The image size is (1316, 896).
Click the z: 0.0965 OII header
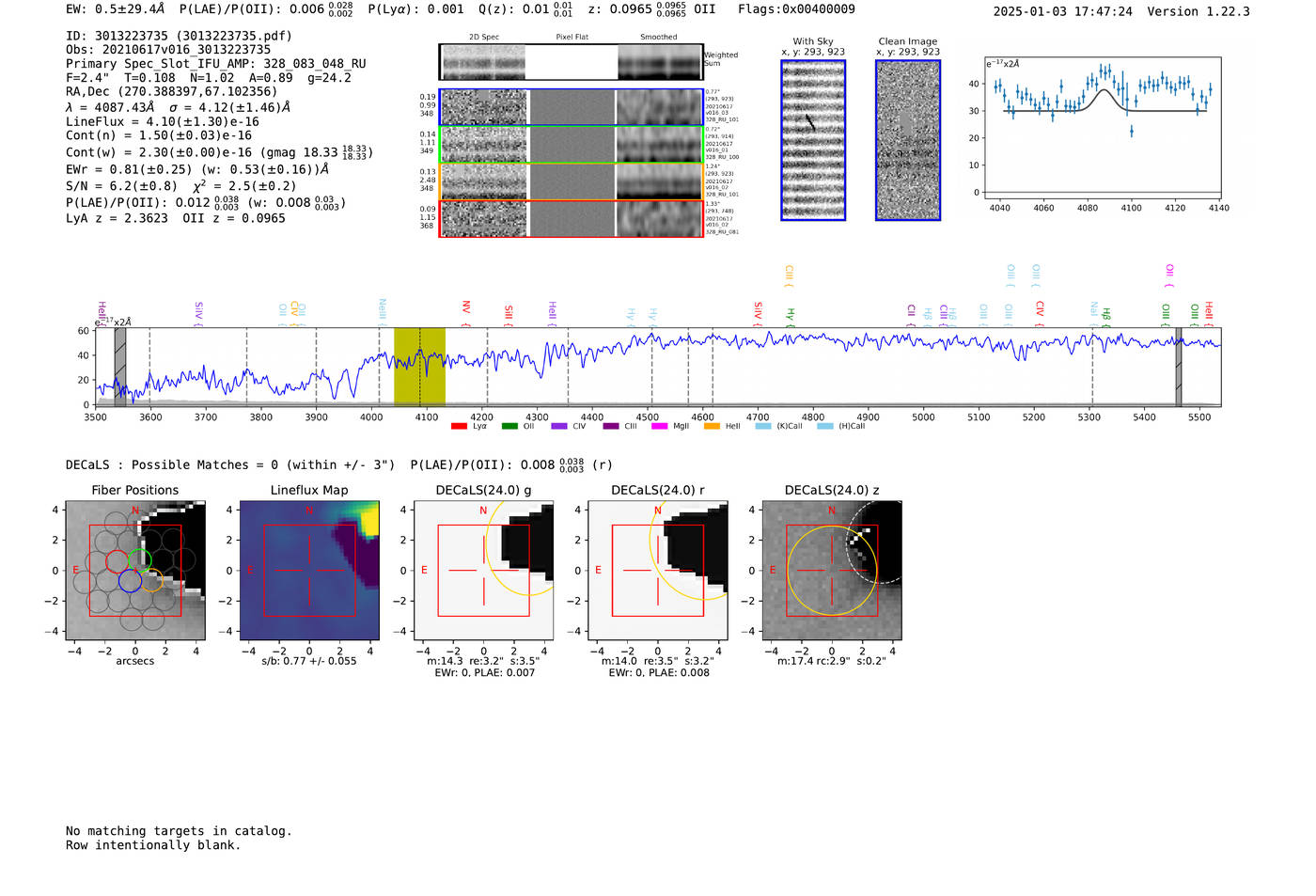pos(650,9)
